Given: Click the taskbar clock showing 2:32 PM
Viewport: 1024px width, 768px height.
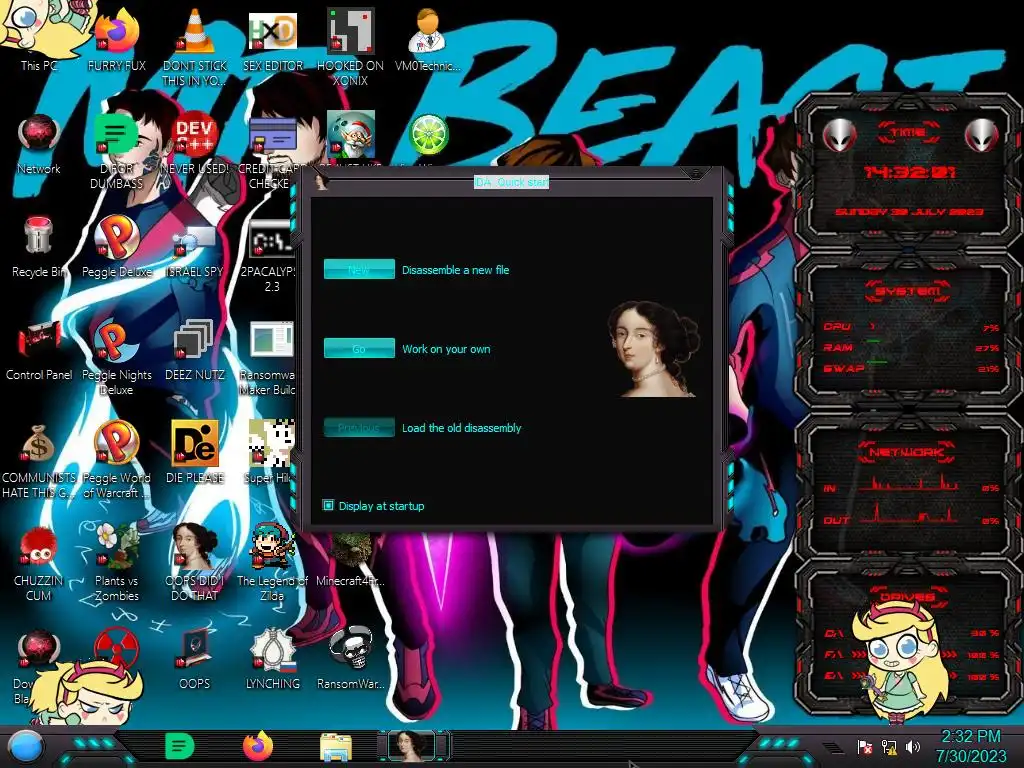Looking at the screenshot, I should (970, 746).
